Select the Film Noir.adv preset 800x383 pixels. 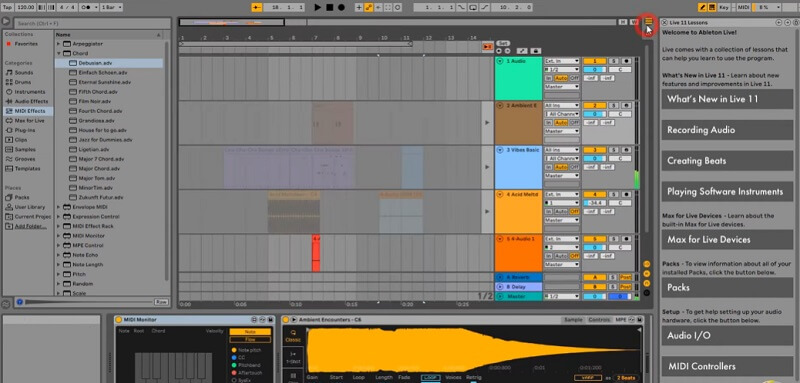pos(95,101)
